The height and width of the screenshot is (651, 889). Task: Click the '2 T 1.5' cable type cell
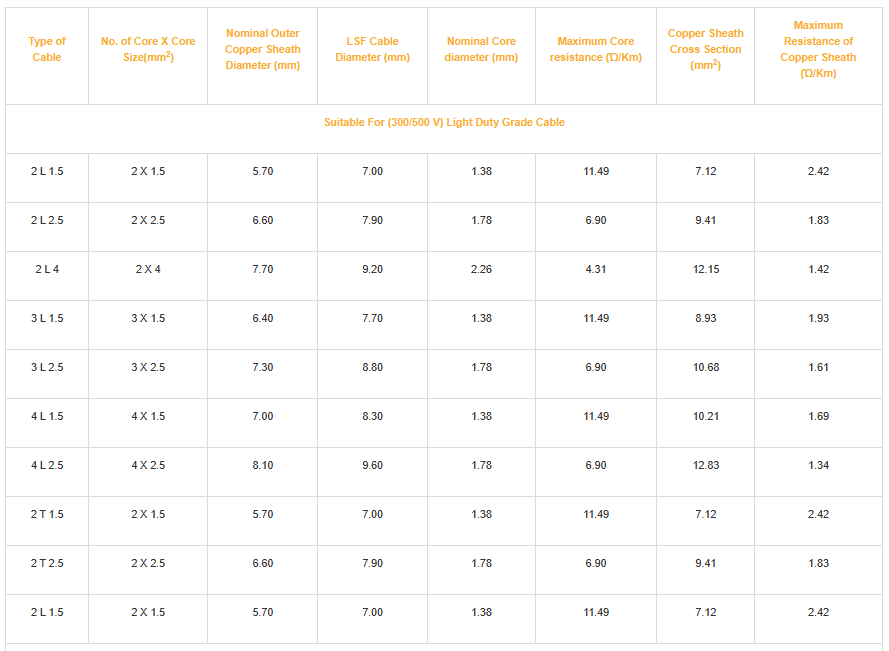47,514
